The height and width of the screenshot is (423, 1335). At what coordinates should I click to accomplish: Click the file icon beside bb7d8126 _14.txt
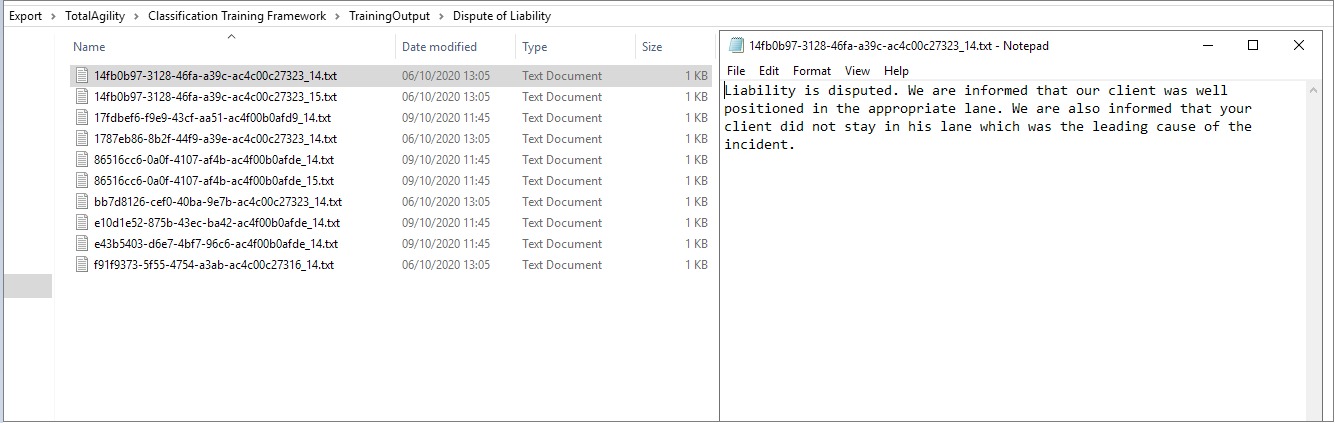click(x=83, y=202)
